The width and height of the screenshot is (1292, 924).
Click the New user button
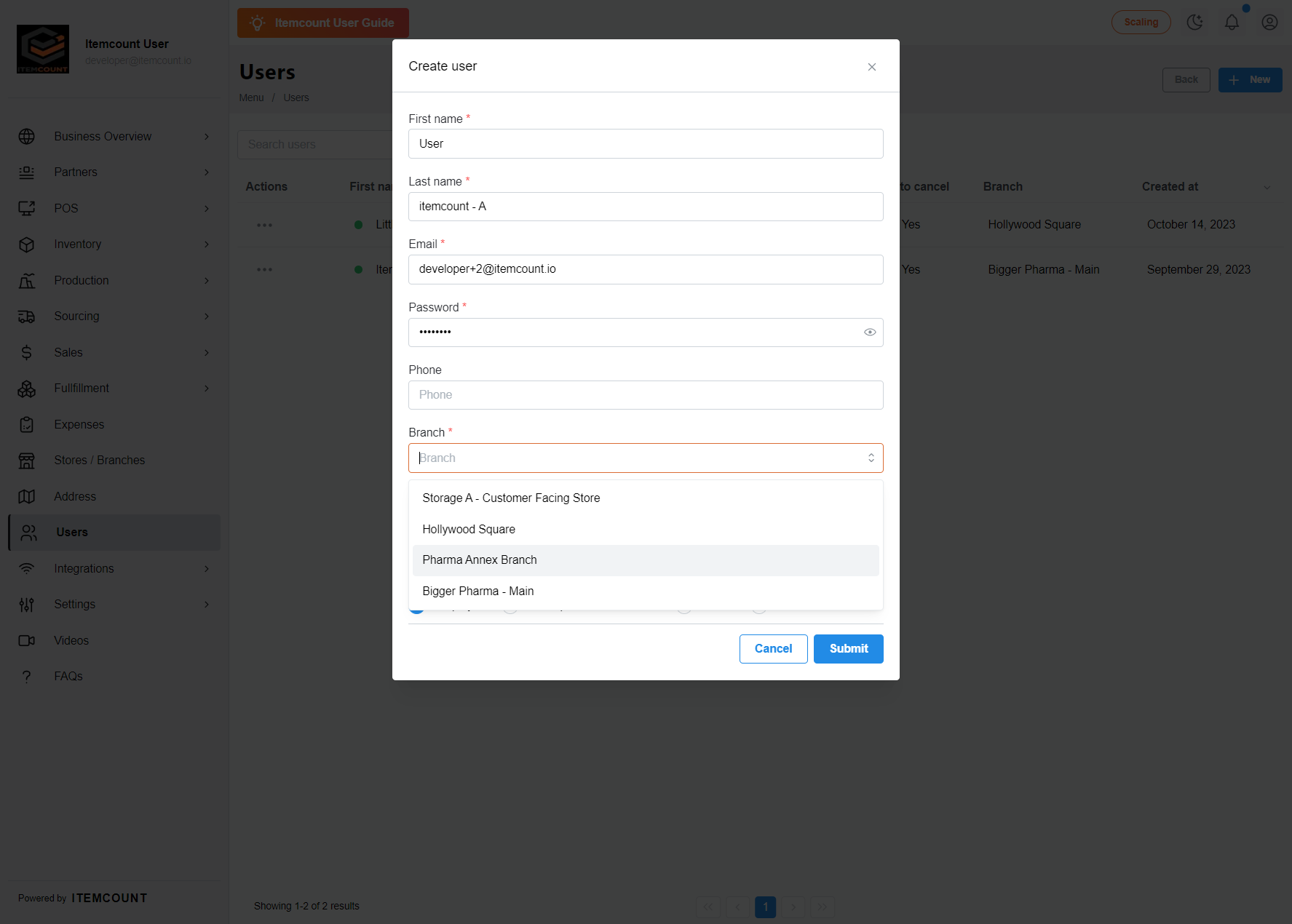tap(1250, 80)
